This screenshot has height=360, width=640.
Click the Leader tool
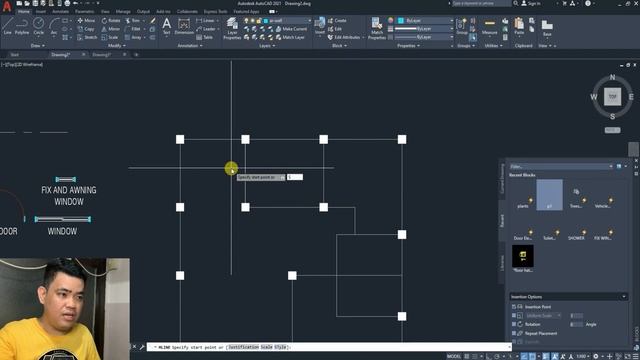[x=206, y=29]
